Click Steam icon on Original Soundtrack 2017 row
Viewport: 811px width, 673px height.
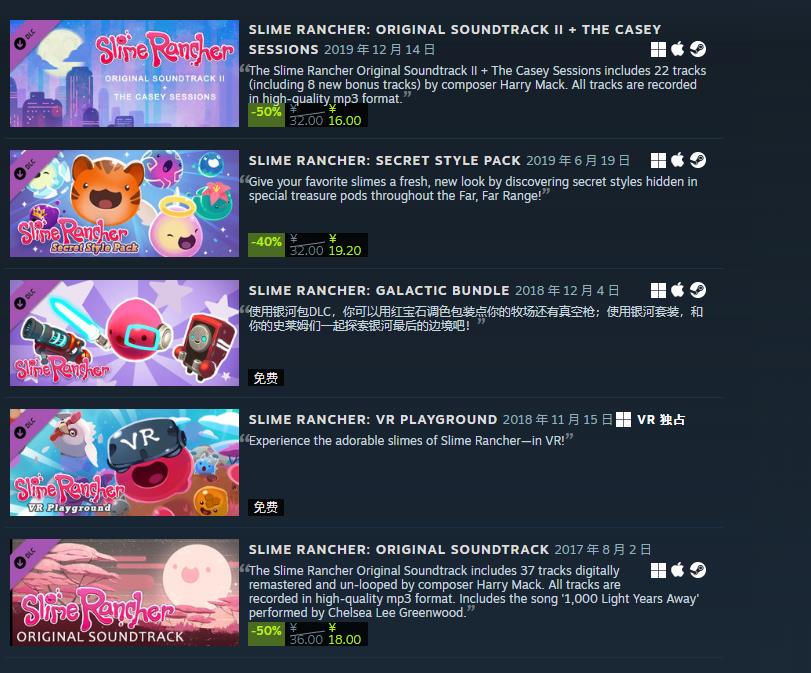click(698, 570)
